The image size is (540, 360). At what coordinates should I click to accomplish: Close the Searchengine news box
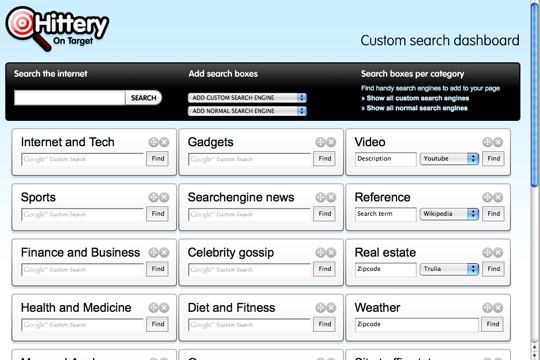coord(331,197)
